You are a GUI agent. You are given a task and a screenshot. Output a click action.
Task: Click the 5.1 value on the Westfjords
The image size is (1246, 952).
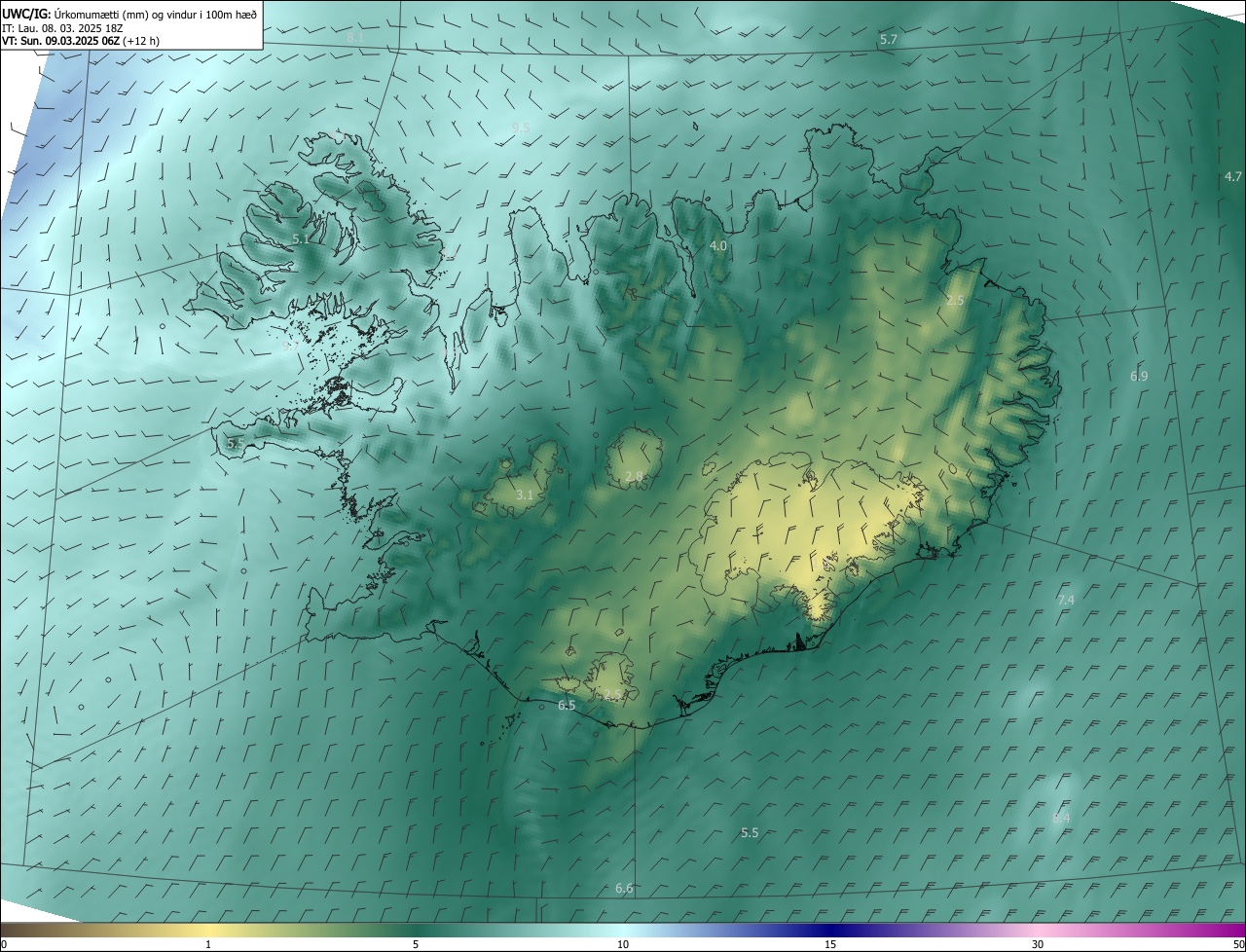pyautogui.click(x=301, y=238)
